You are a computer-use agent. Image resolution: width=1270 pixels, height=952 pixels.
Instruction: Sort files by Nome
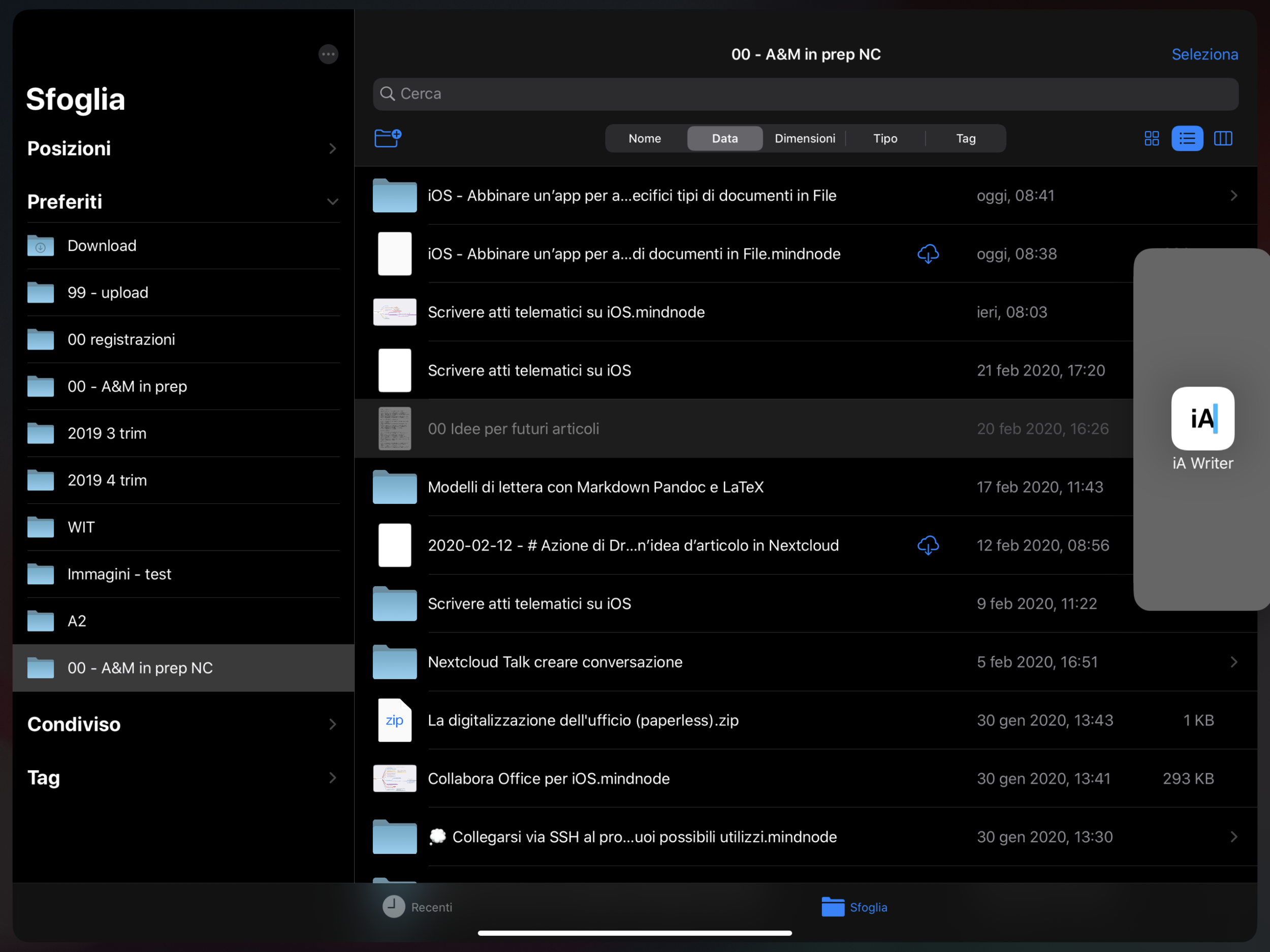coord(644,138)
